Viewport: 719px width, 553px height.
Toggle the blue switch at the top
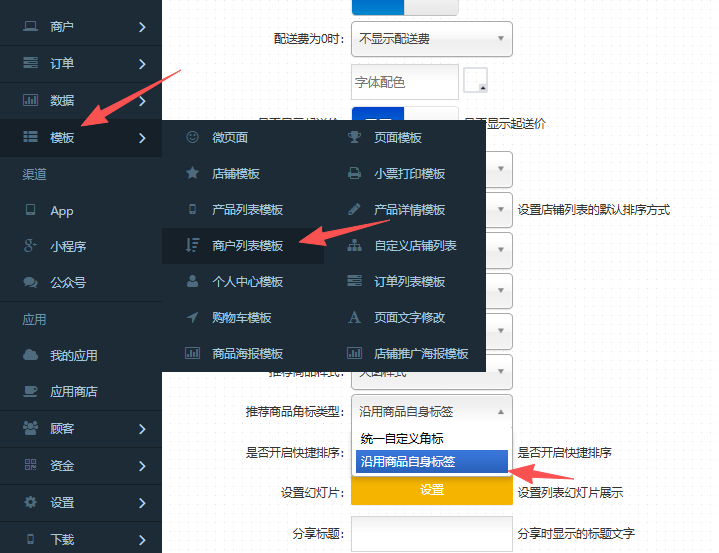[404, 6]
